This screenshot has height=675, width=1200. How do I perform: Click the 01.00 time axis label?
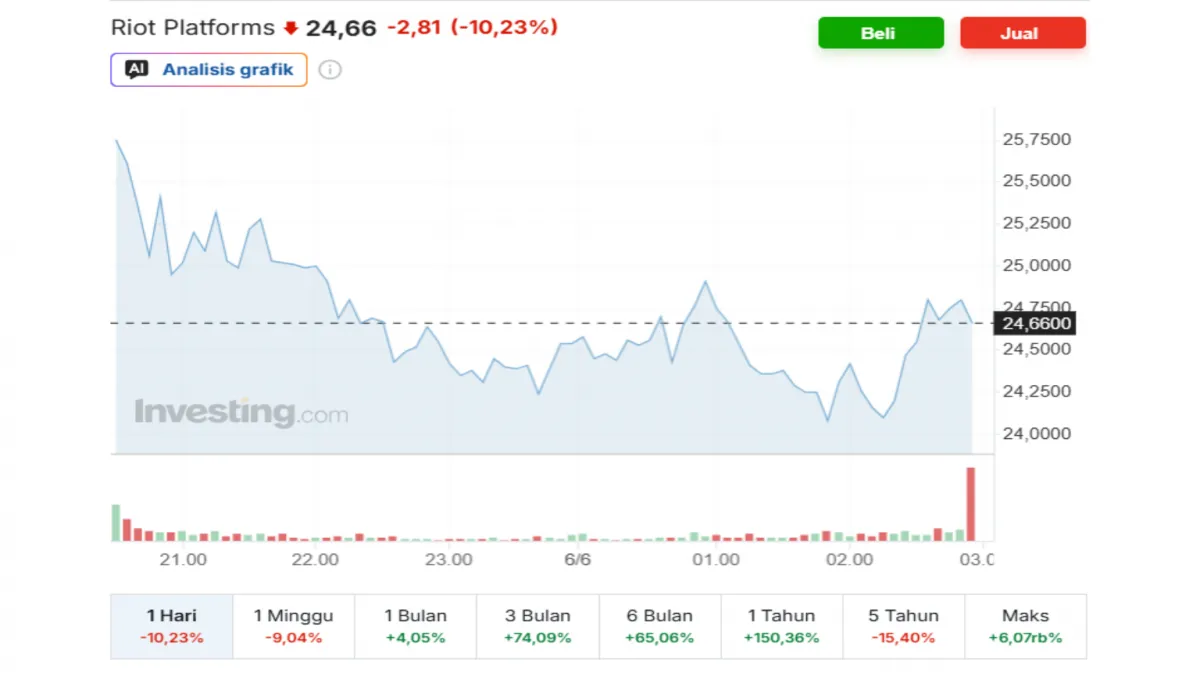[716, 560]
